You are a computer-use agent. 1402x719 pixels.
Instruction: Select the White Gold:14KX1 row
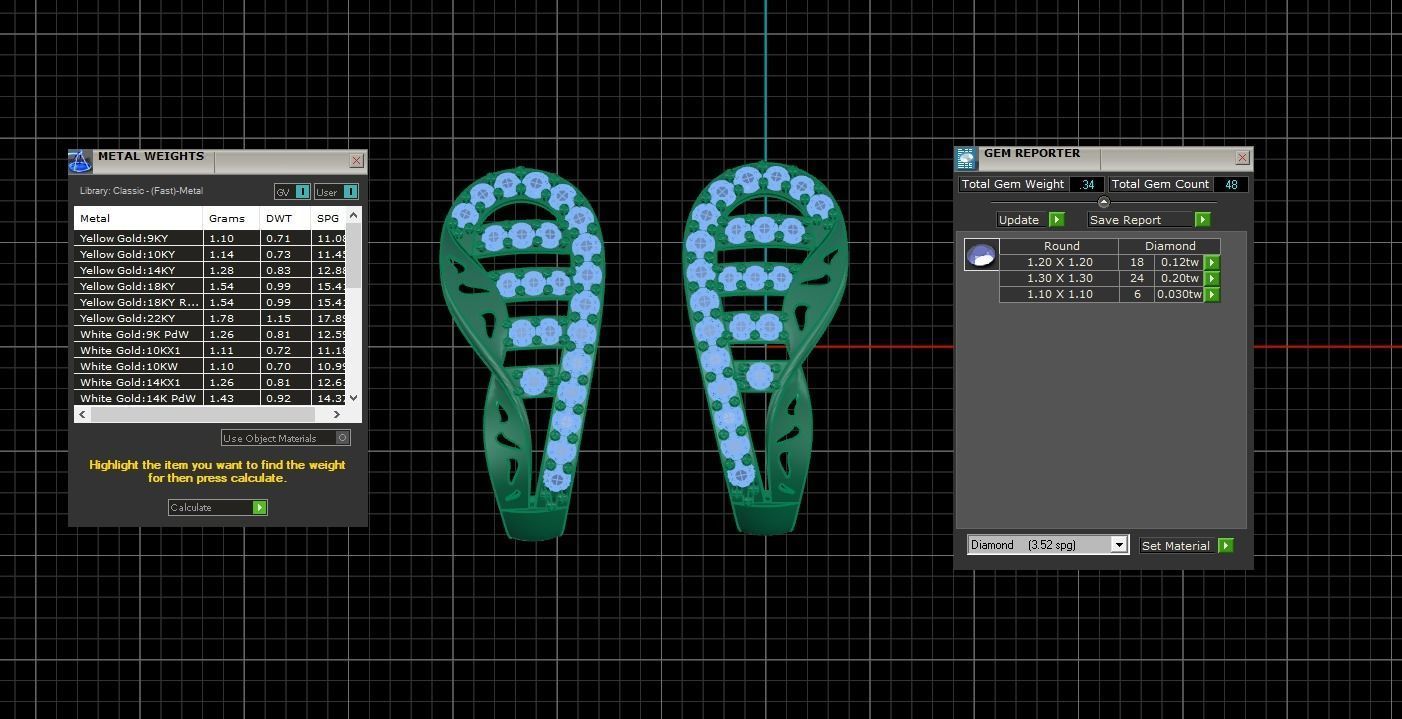(x=210, y=382)
